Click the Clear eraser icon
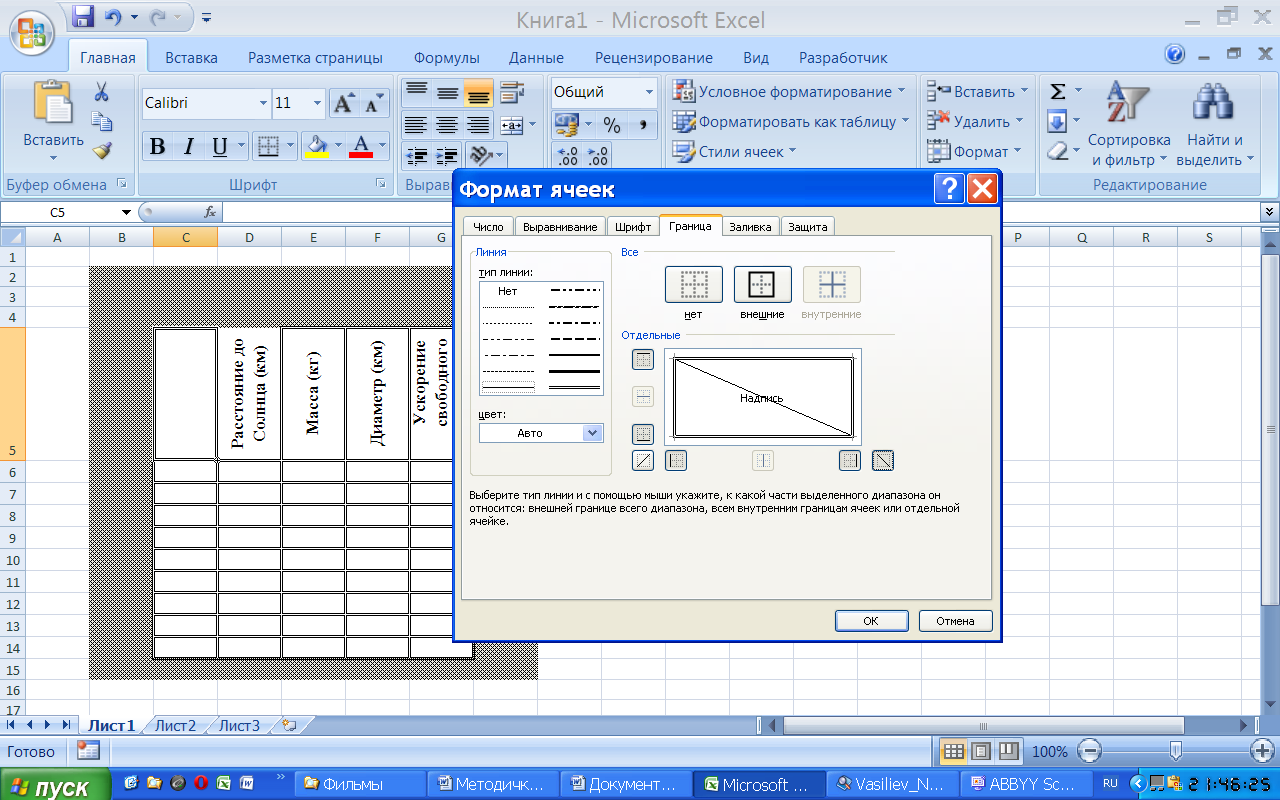Screen dimensions: 1280x800 1057,151
